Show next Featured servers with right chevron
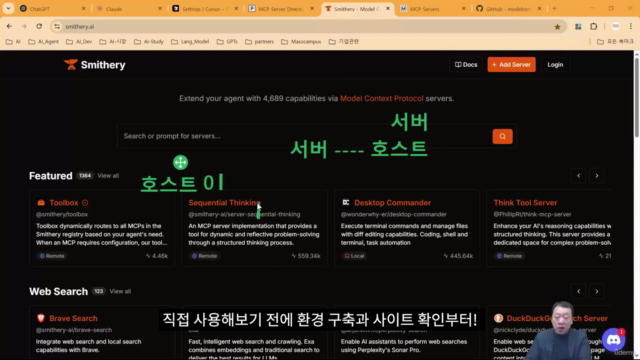This screenshot has width=640, height=360. (x=597, y=176)
